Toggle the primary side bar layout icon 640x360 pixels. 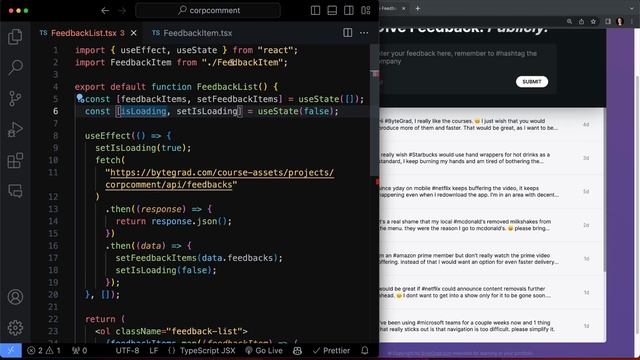(x=315, y=11)
